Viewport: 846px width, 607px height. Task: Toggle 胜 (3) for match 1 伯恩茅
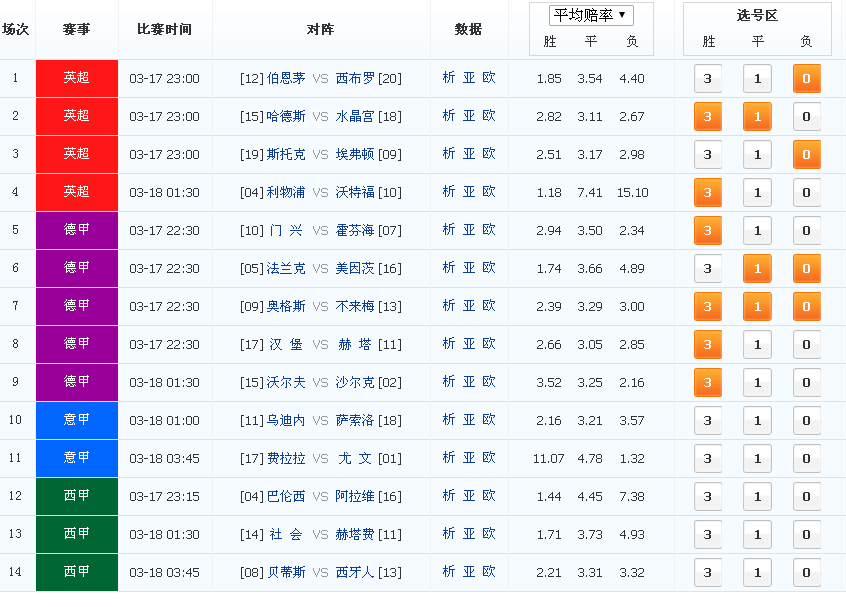pyautogui.click(x=707, y=79)
